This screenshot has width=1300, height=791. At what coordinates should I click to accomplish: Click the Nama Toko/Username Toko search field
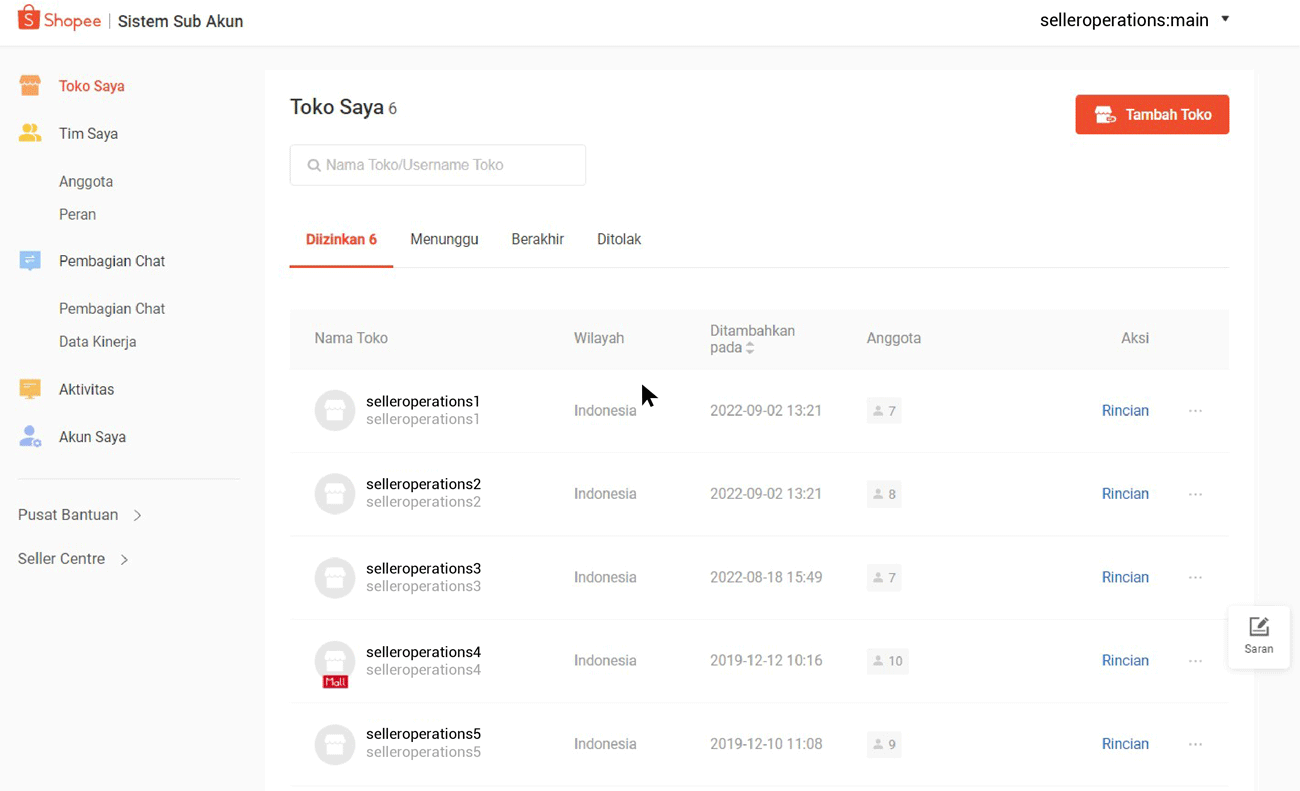pyautogui.click(x=437, y=164)
